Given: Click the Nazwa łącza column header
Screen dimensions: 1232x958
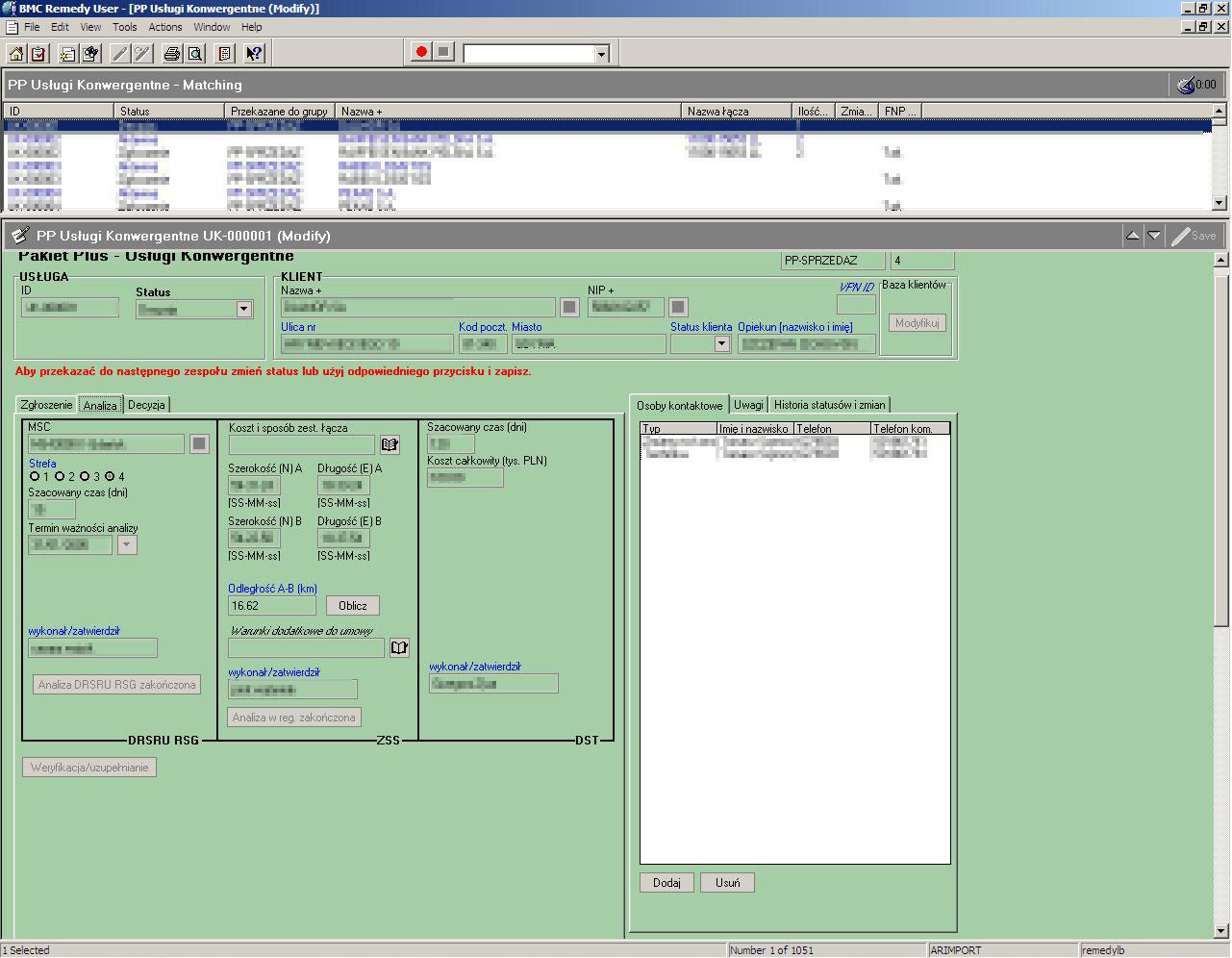Looking at the screenshot, I should point(736,111).
